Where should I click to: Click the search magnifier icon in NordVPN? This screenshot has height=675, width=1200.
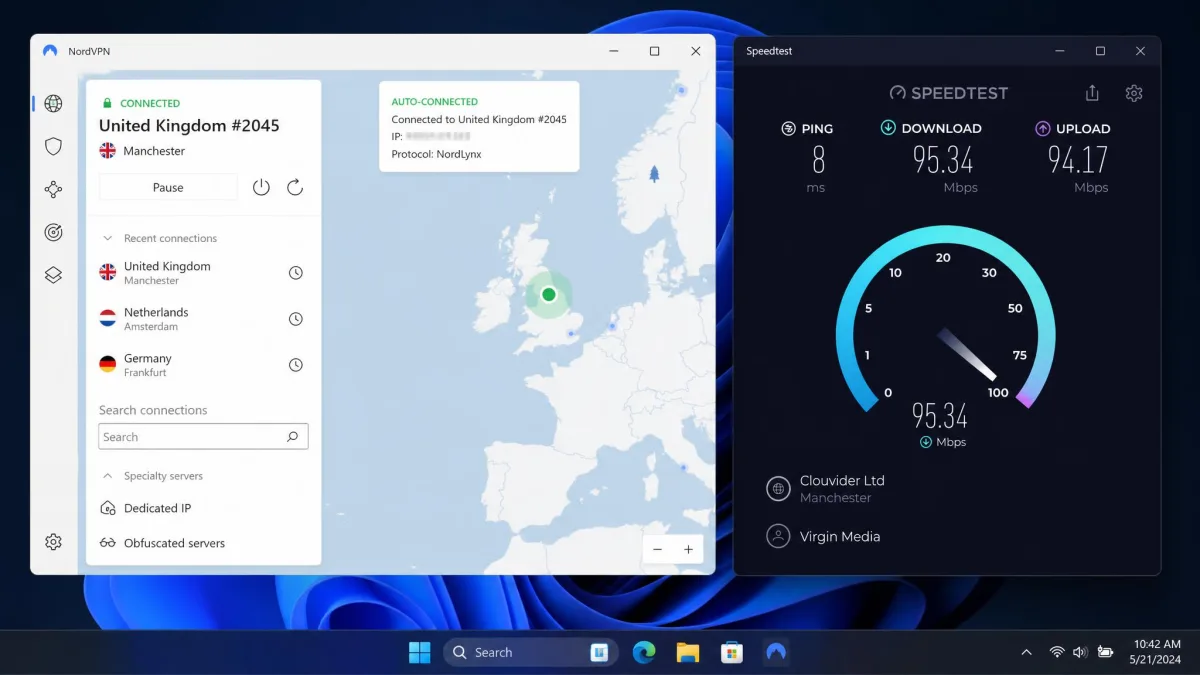[292, 437]
